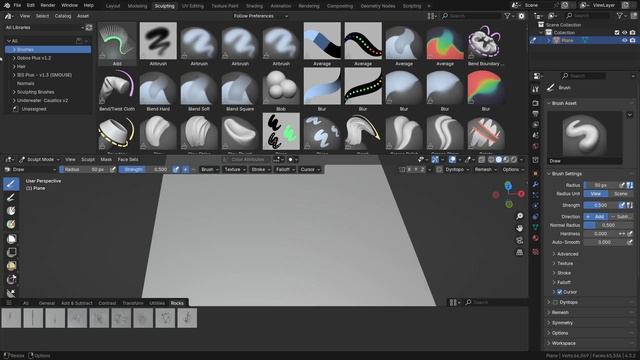Open the Falloff dropdown in tool header
The image size is (640, 360).
pos(284,169)
